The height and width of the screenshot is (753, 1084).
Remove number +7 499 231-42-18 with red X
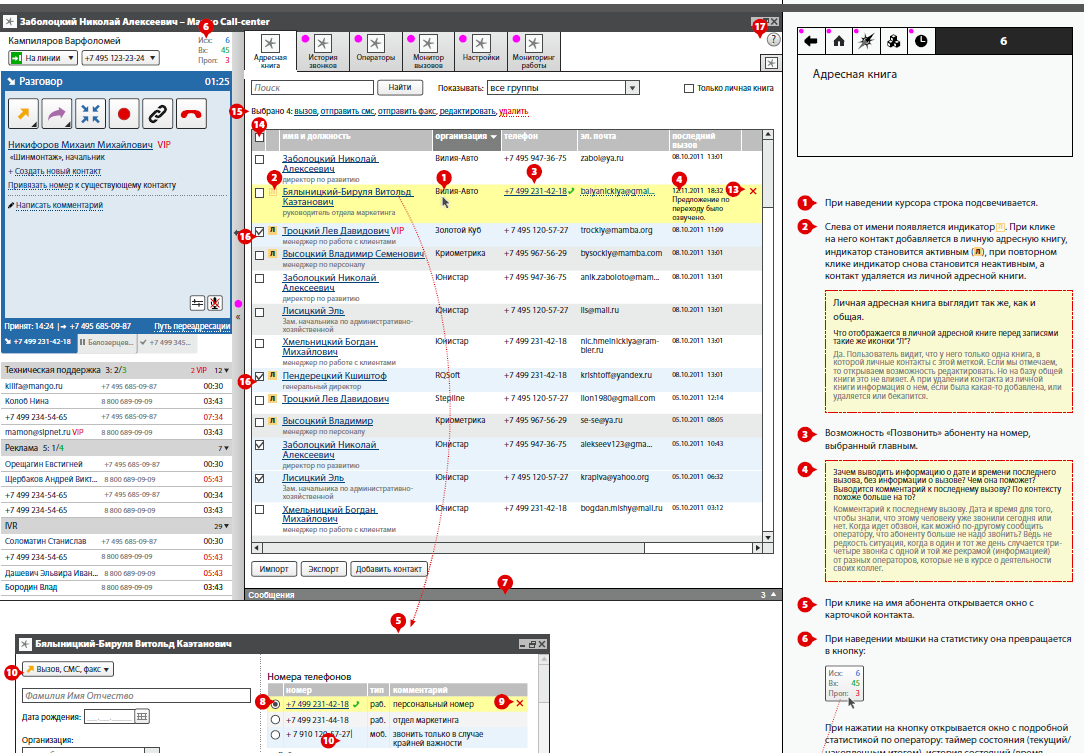coord(520,703)
